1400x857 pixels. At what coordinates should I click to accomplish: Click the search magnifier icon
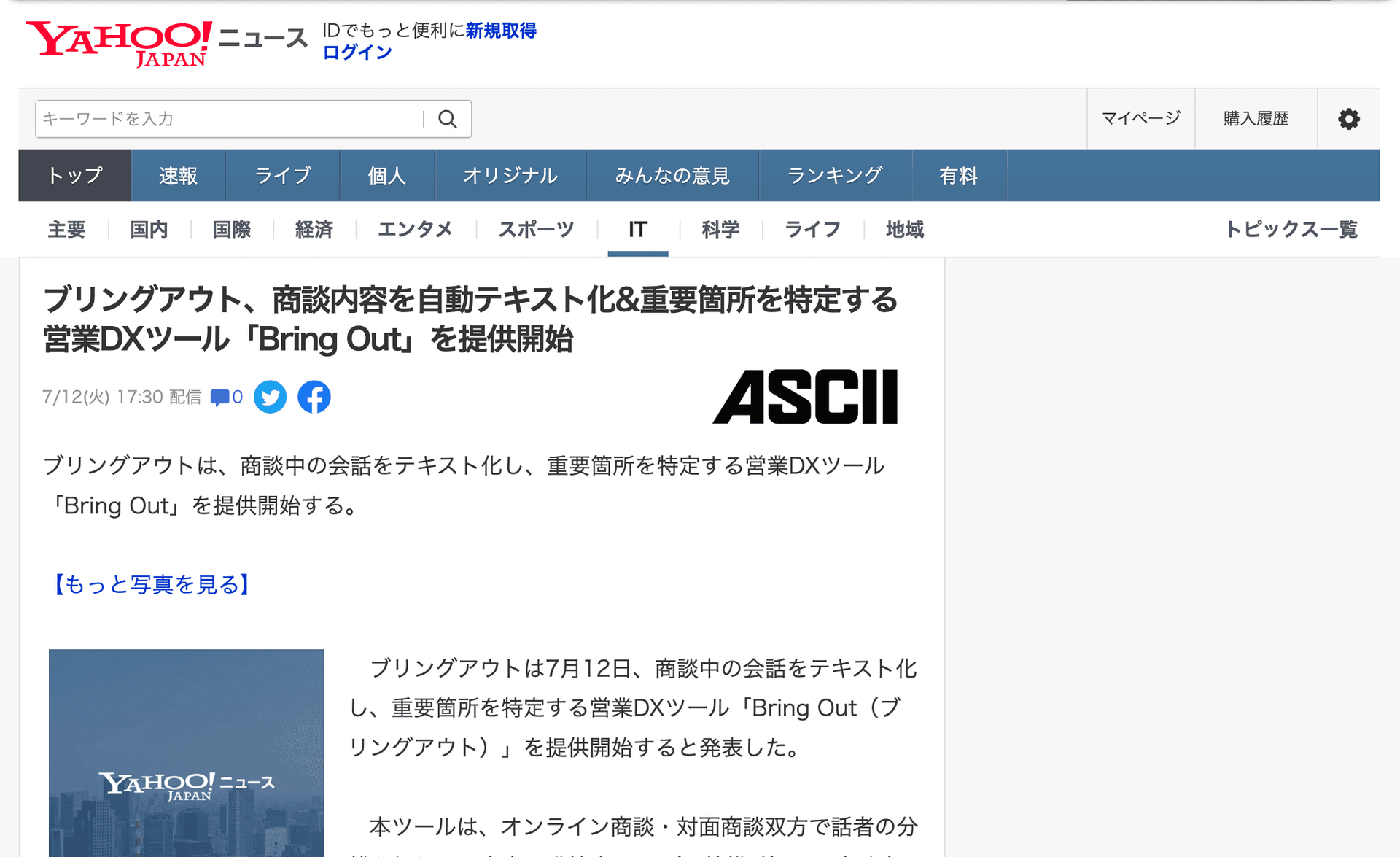click(448, 119)
